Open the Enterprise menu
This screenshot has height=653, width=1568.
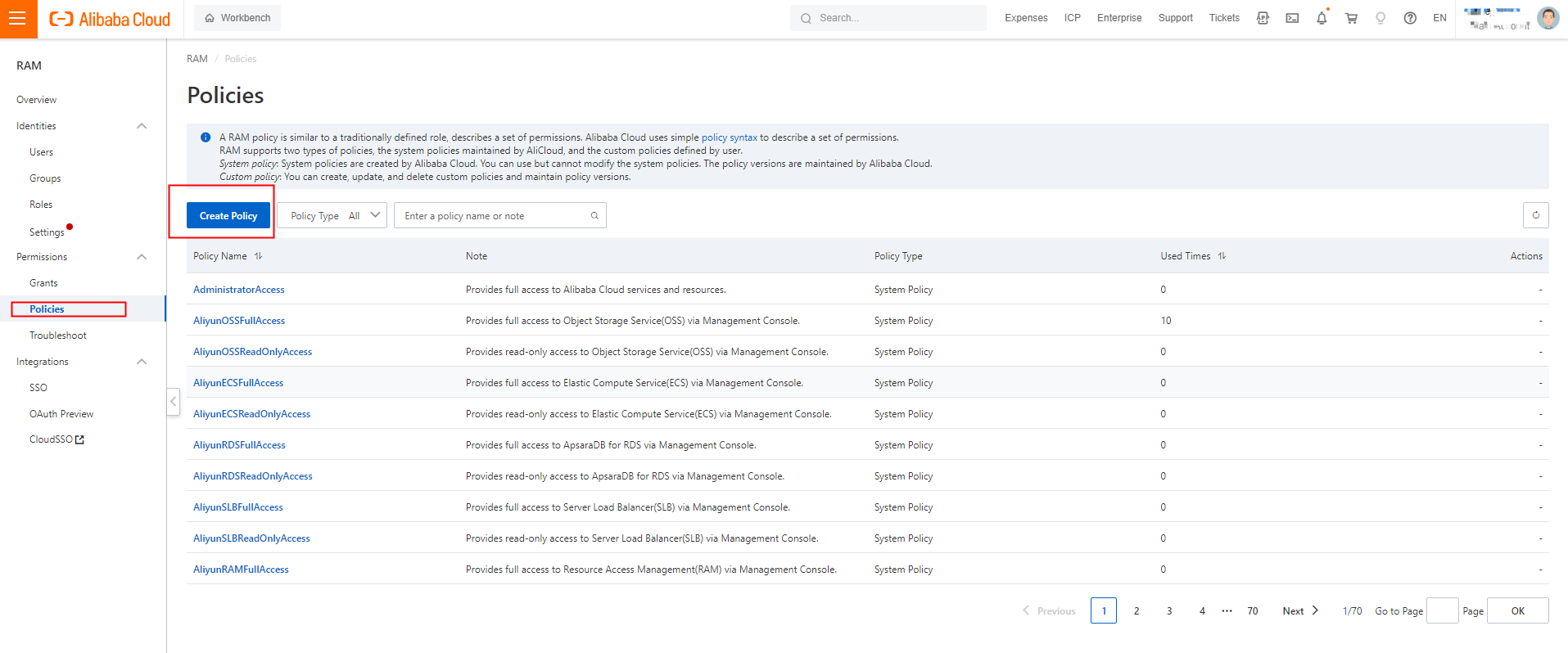tap(1119, 18)
